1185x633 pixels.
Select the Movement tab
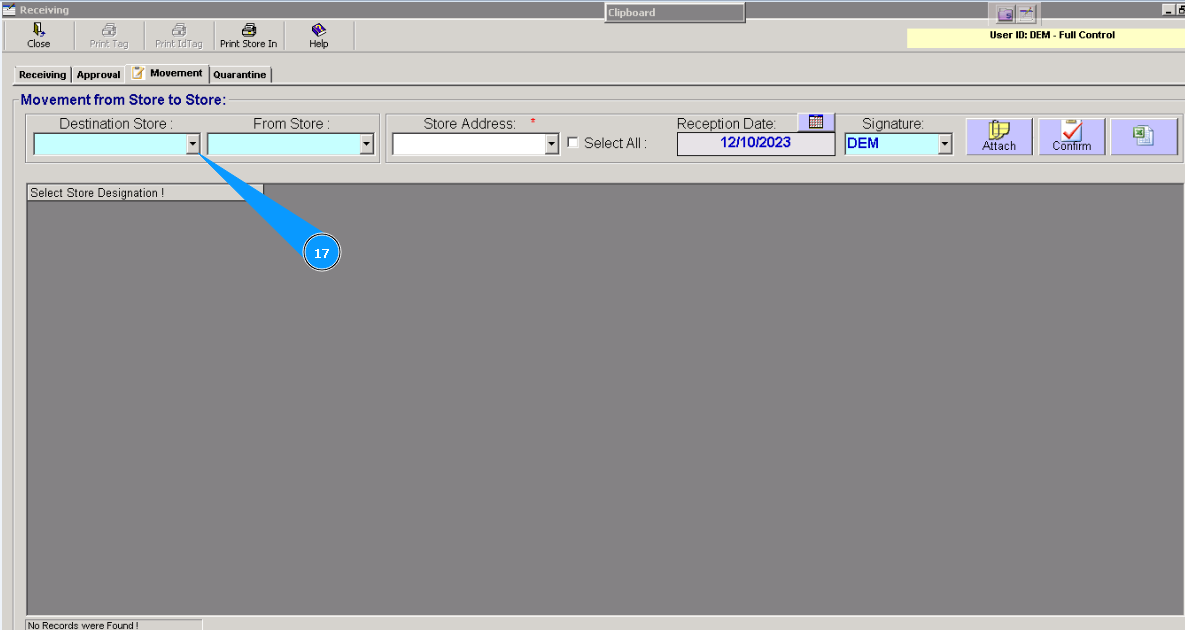pyautogui.click(x=168, y=73)
